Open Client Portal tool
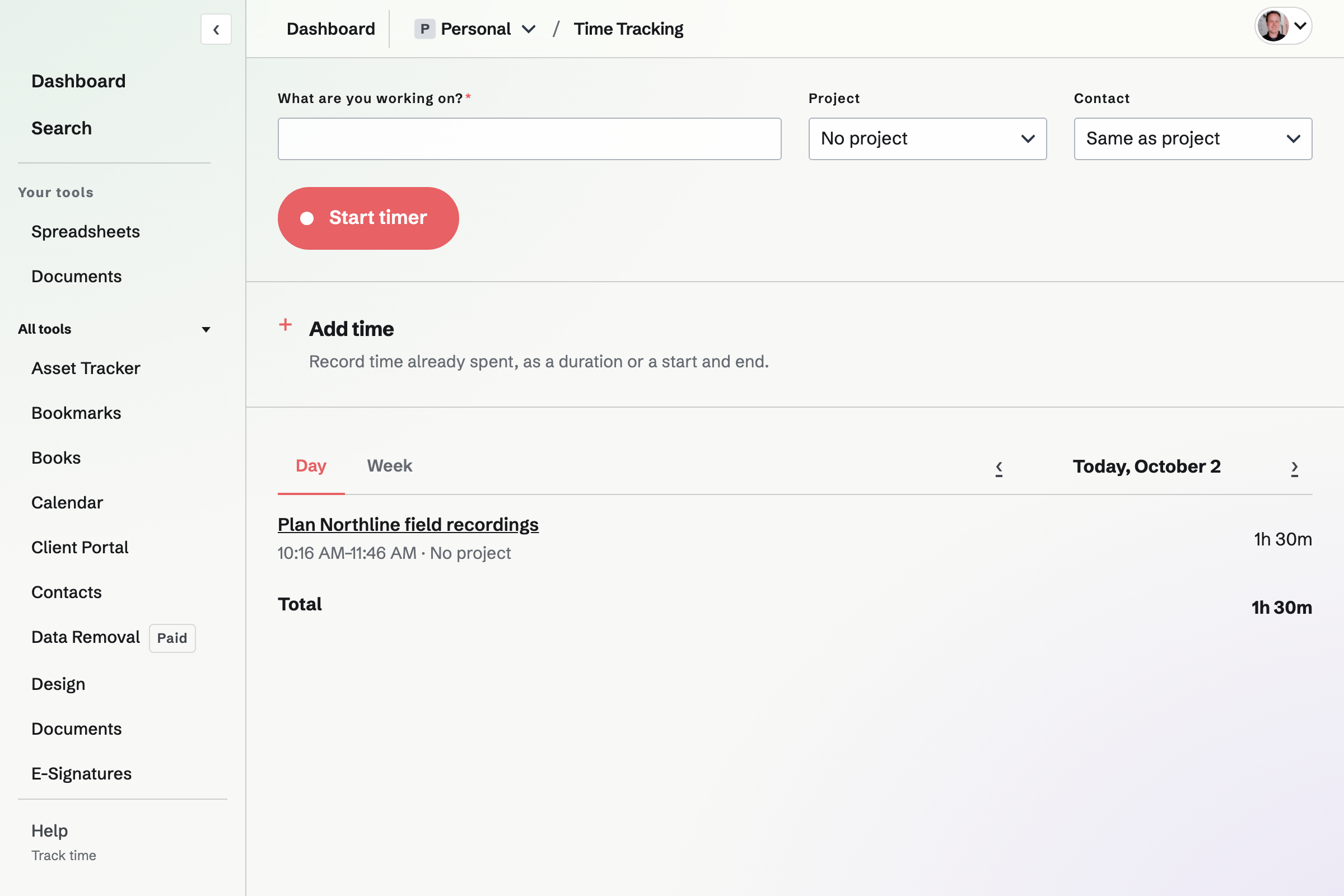This screenshot has width=1344, height=896. coord(80,547)
